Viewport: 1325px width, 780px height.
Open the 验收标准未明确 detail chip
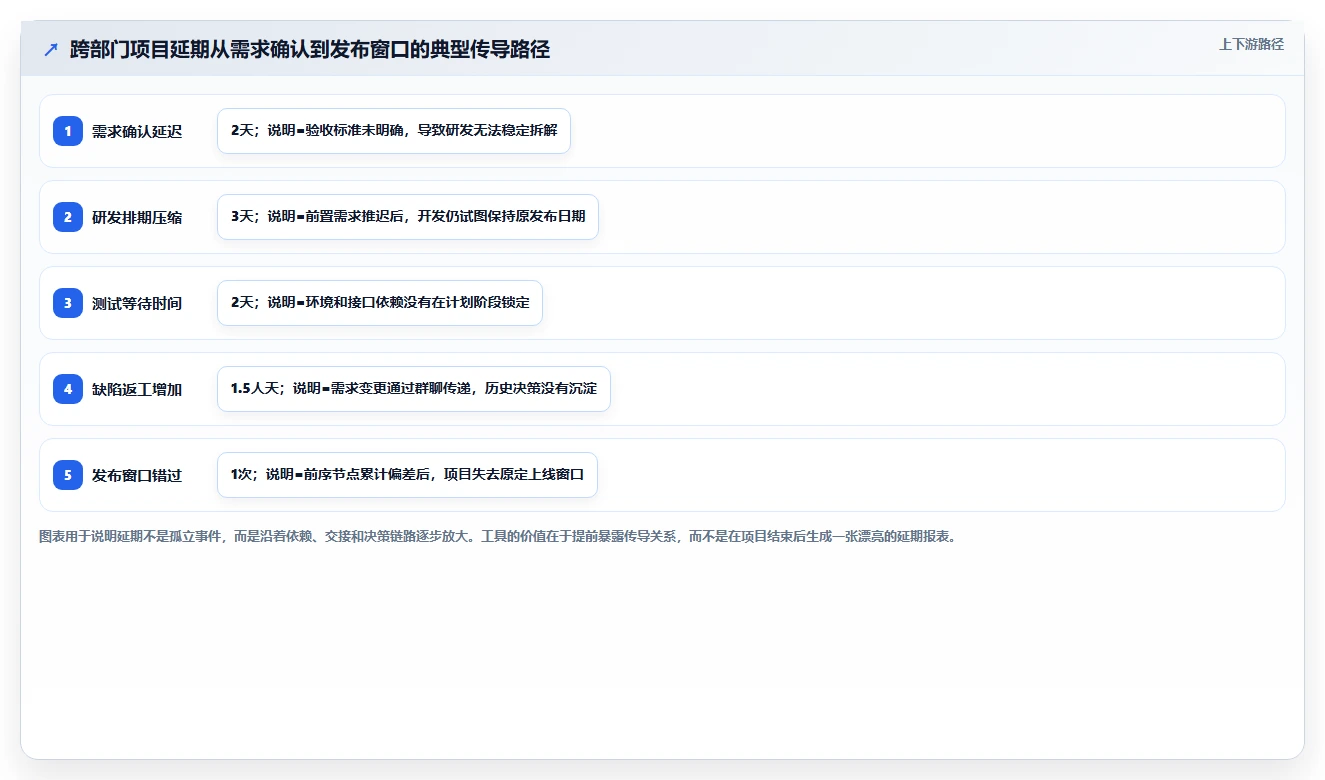pos(394,131)
